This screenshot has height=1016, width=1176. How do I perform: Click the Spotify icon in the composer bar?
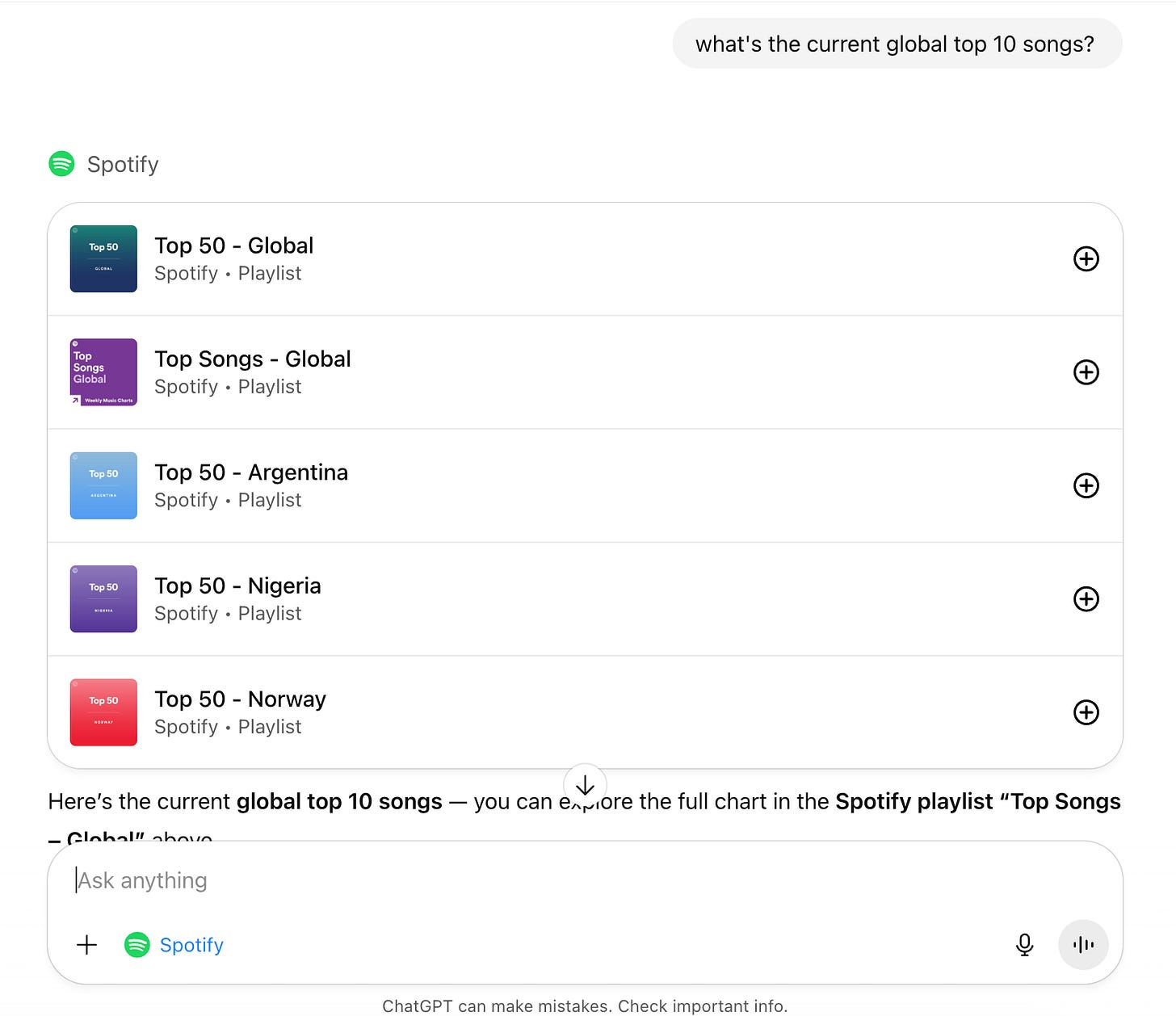[x=137, y=944]
